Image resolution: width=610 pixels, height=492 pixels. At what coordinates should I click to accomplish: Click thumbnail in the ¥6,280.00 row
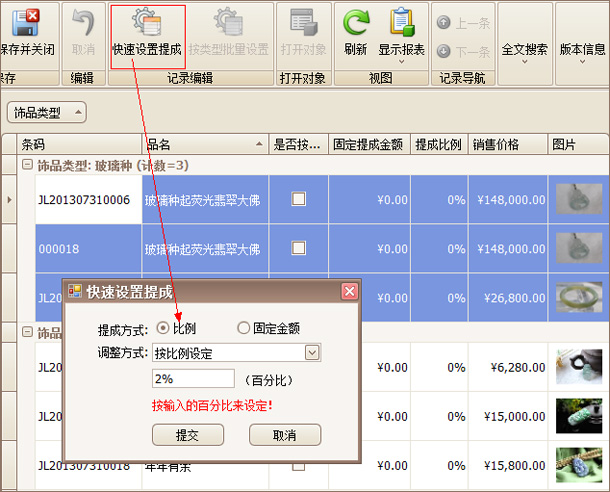point(579,367)
